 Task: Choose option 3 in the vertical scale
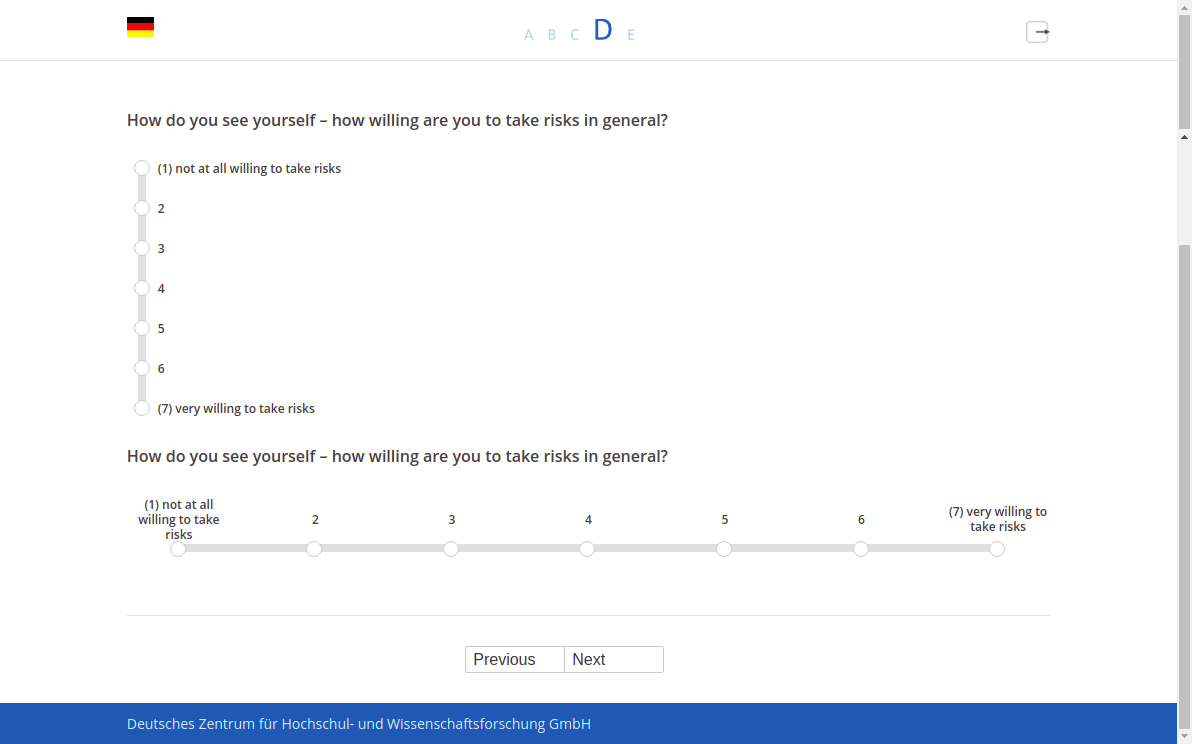[x=141, y=249]
